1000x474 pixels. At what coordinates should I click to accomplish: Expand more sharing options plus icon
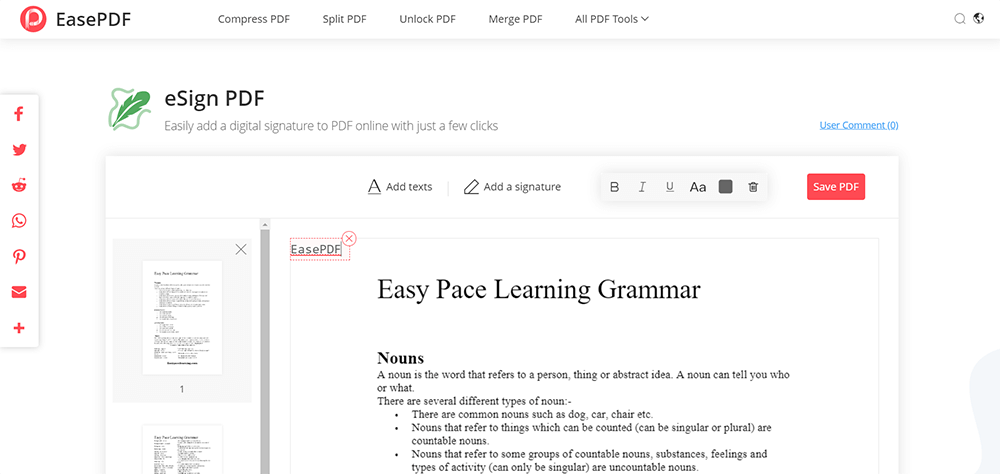(19, 328)
